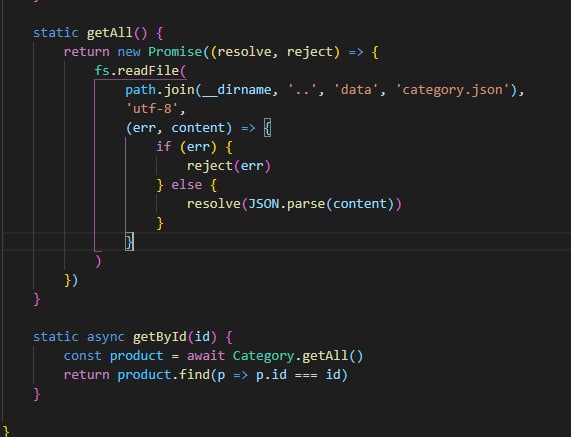Click the highlighted opening brace after '(err, content) =>'
The image size is (571, 437).
267,128
